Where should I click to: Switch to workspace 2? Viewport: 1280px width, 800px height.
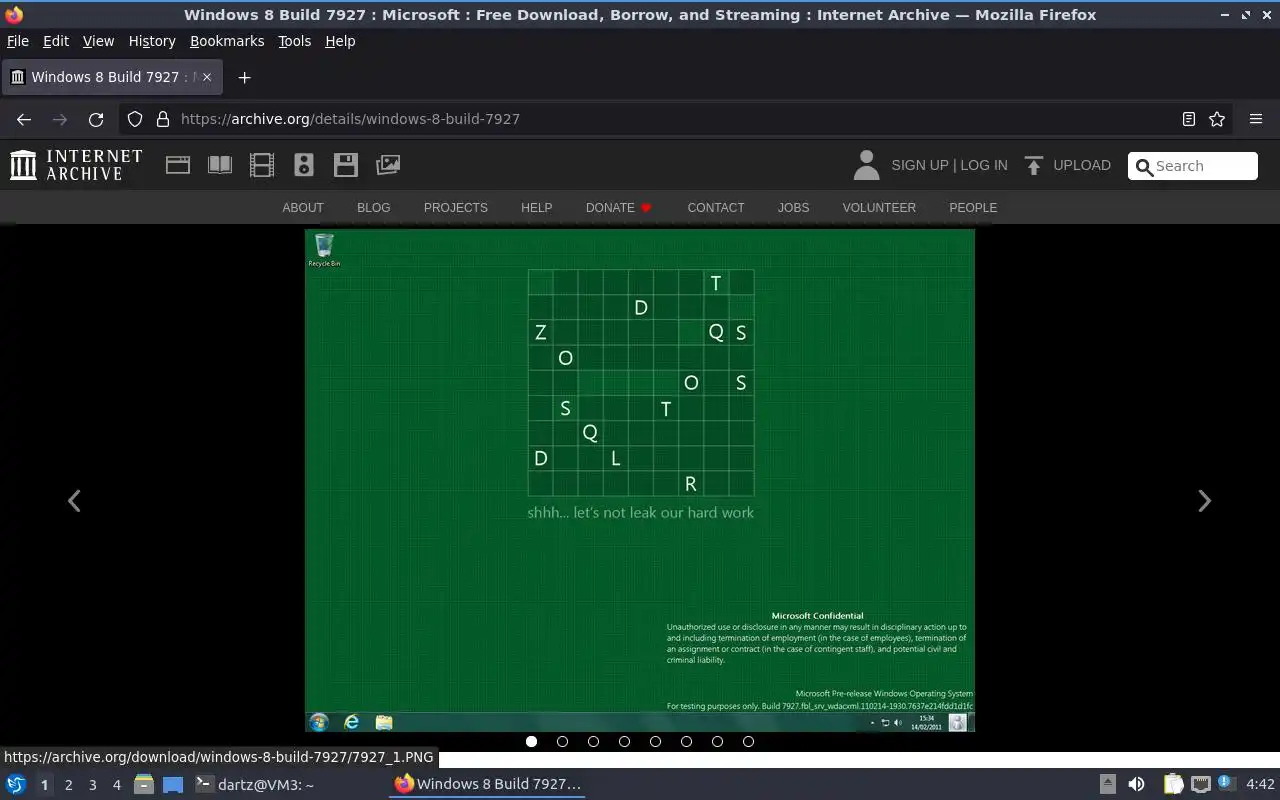tap(68, 784)
